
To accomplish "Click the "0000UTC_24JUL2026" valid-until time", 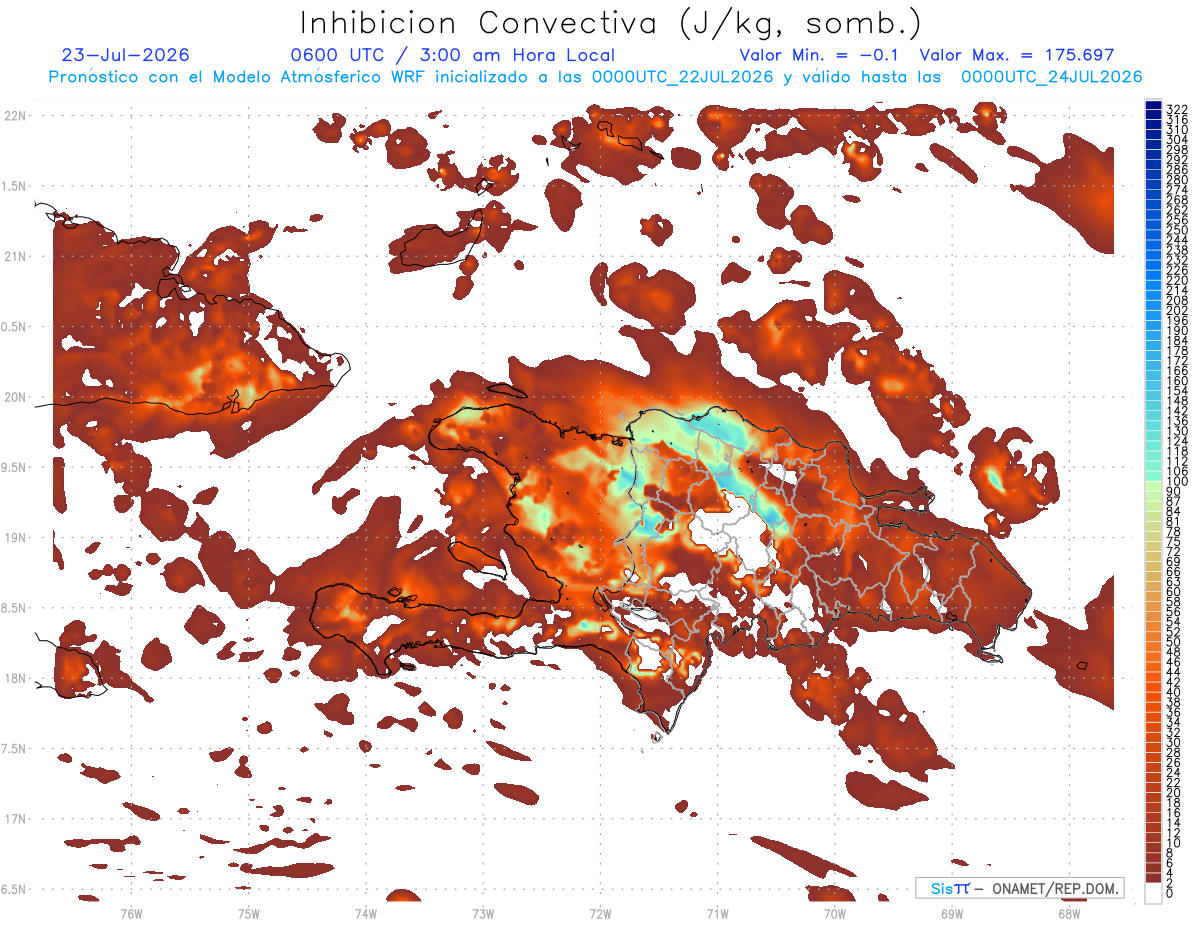I will pos(1051,77).
